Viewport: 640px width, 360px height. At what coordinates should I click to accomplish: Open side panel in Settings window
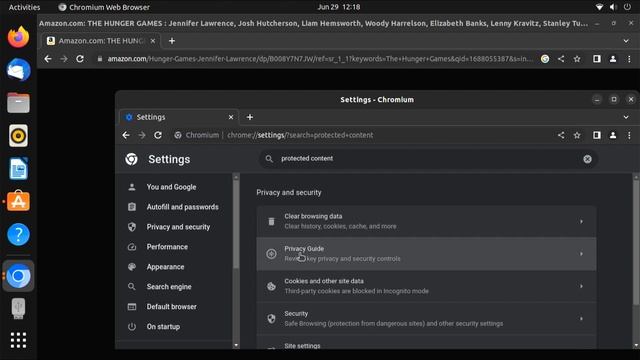point(597,135)
